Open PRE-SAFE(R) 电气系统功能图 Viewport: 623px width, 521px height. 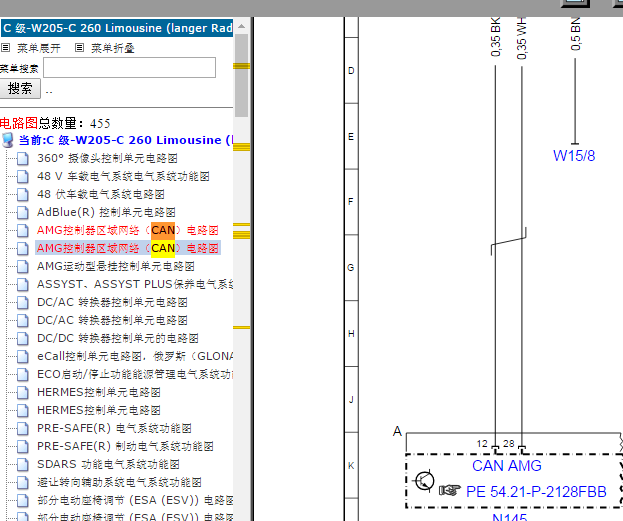pyautogui.click(x=114, y=428)
